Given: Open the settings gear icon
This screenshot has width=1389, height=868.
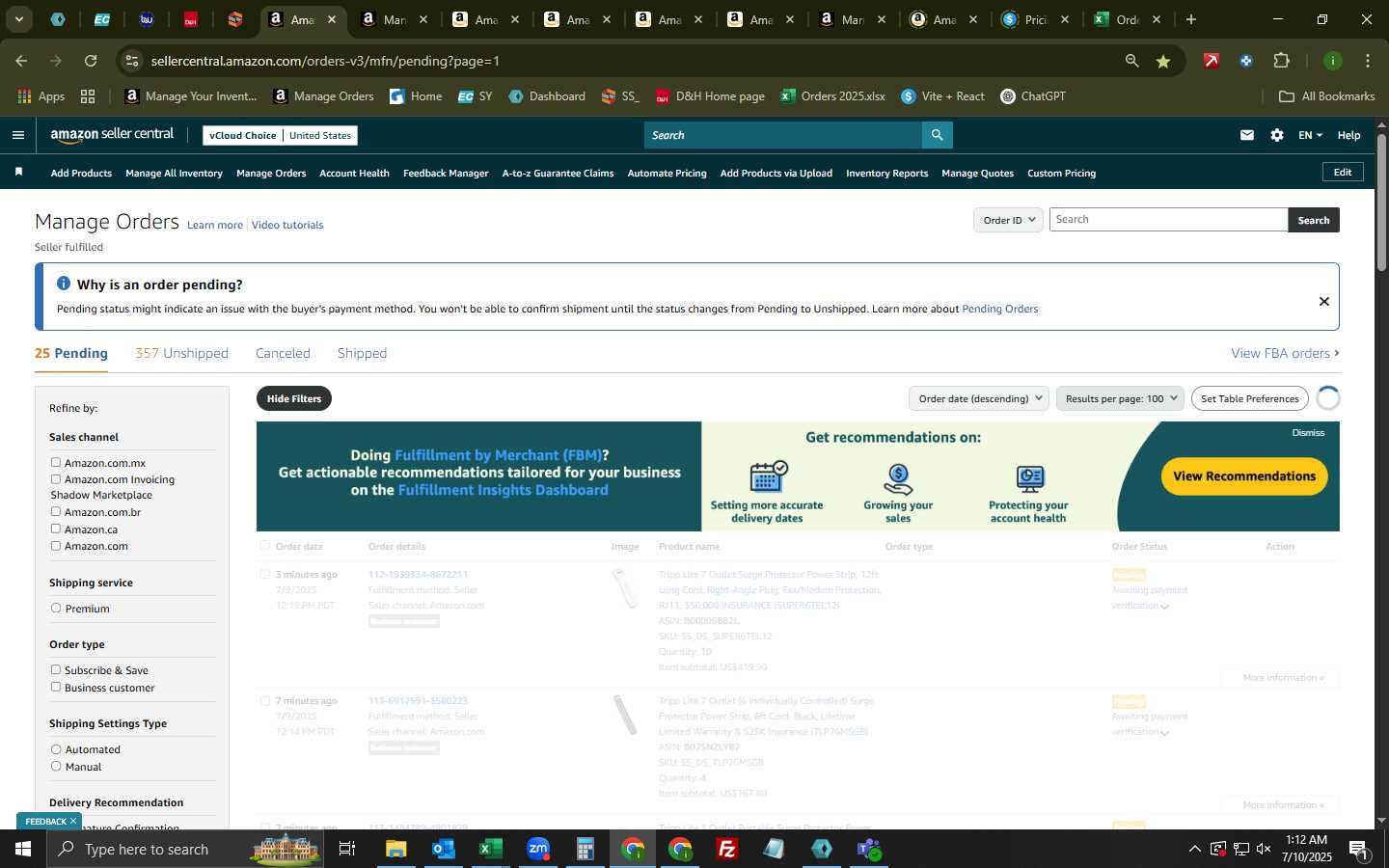Looking at the screenshot, I should click(1277, 135).
